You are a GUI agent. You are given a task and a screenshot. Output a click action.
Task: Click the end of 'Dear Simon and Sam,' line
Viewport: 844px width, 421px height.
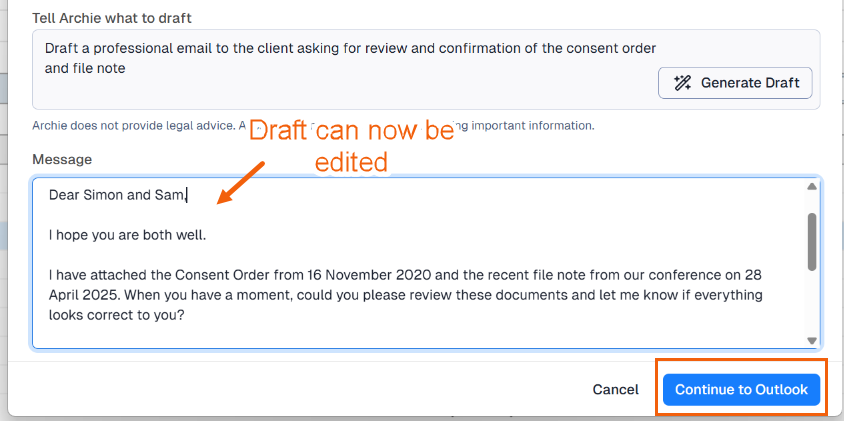[x=188, y=195]
